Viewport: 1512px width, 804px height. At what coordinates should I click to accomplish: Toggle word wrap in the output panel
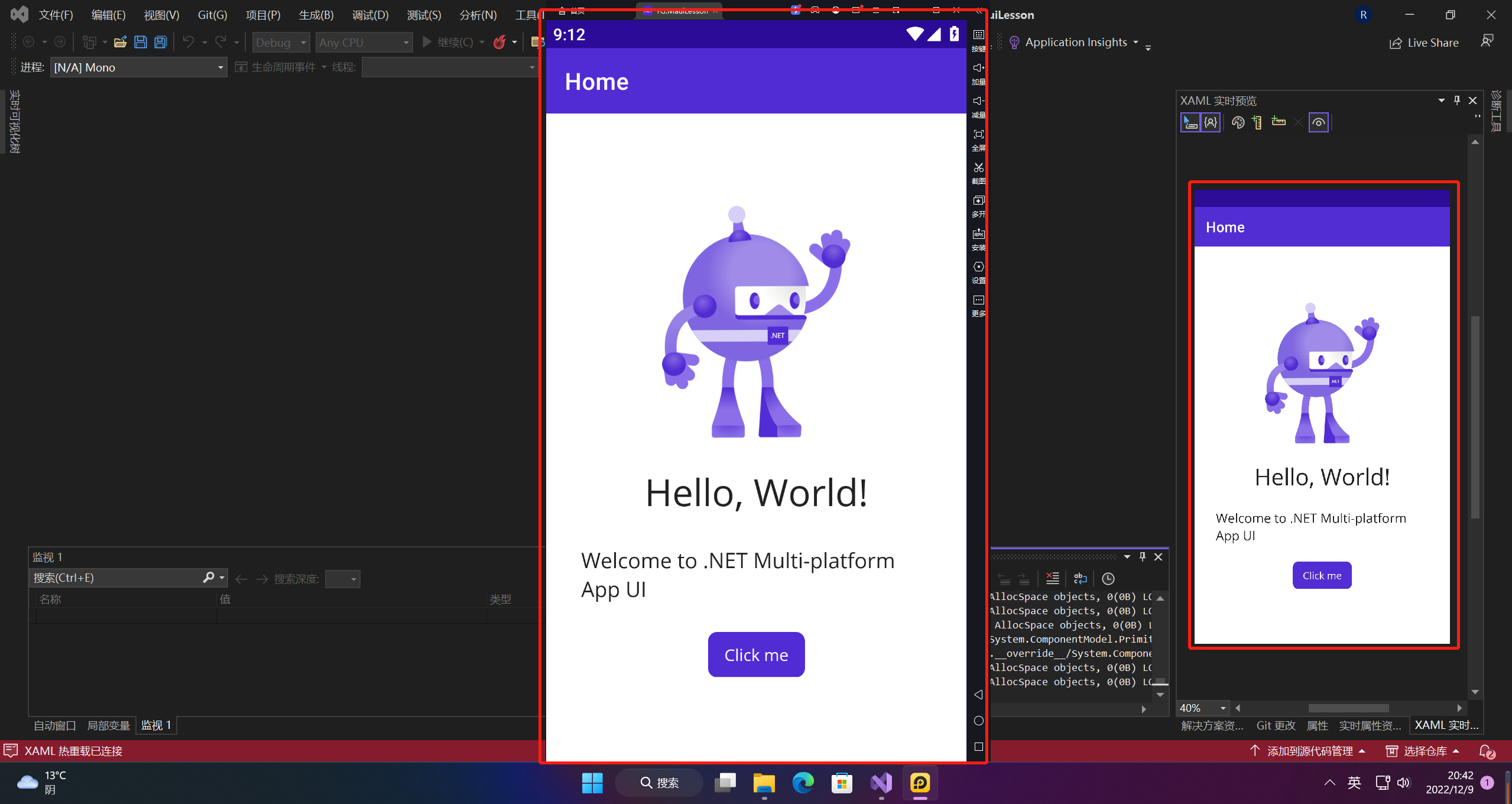[x=1080, y=578]
